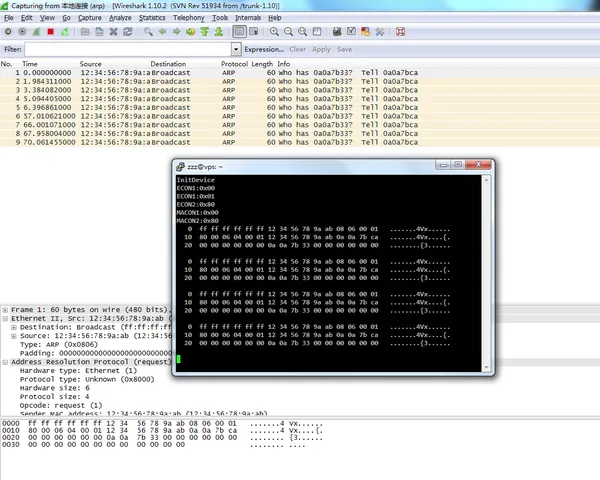The image size is (600, 480).
Task: Open the Edit menu
Action: (x=26, y=18)
